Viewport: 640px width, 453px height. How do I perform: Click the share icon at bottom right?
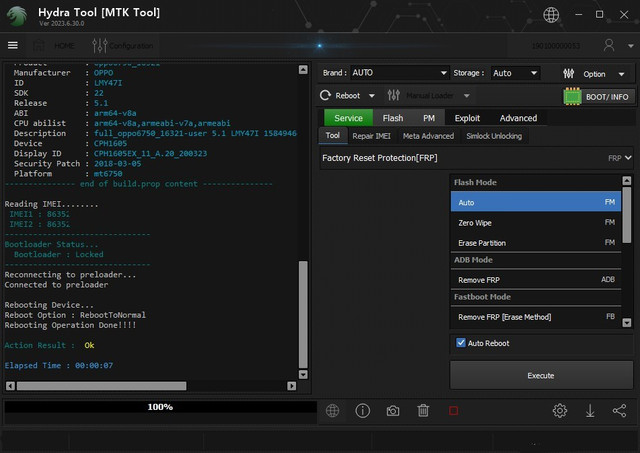pos(619,411)
